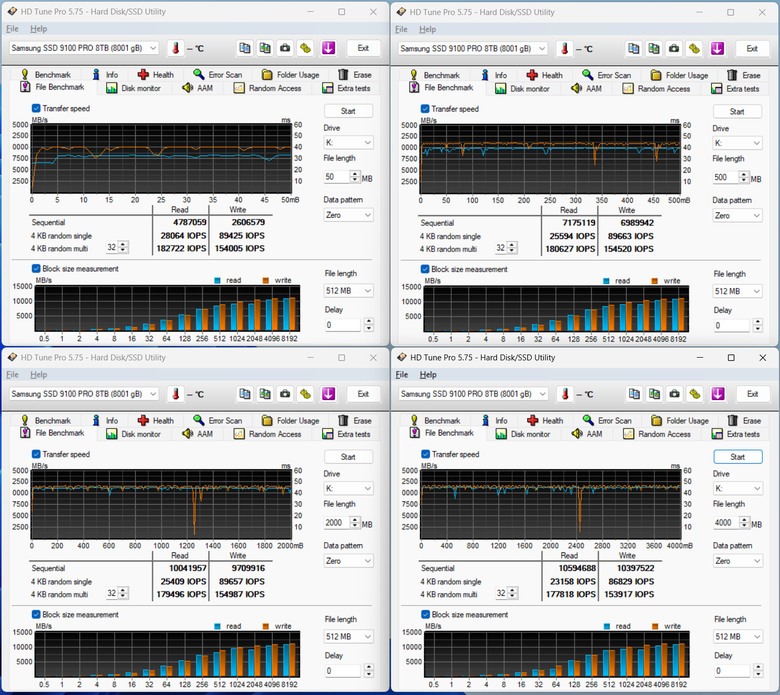Click thermometer icon in bottom-left window
Screen dimensions: 780x695
[x=176, y=394]
